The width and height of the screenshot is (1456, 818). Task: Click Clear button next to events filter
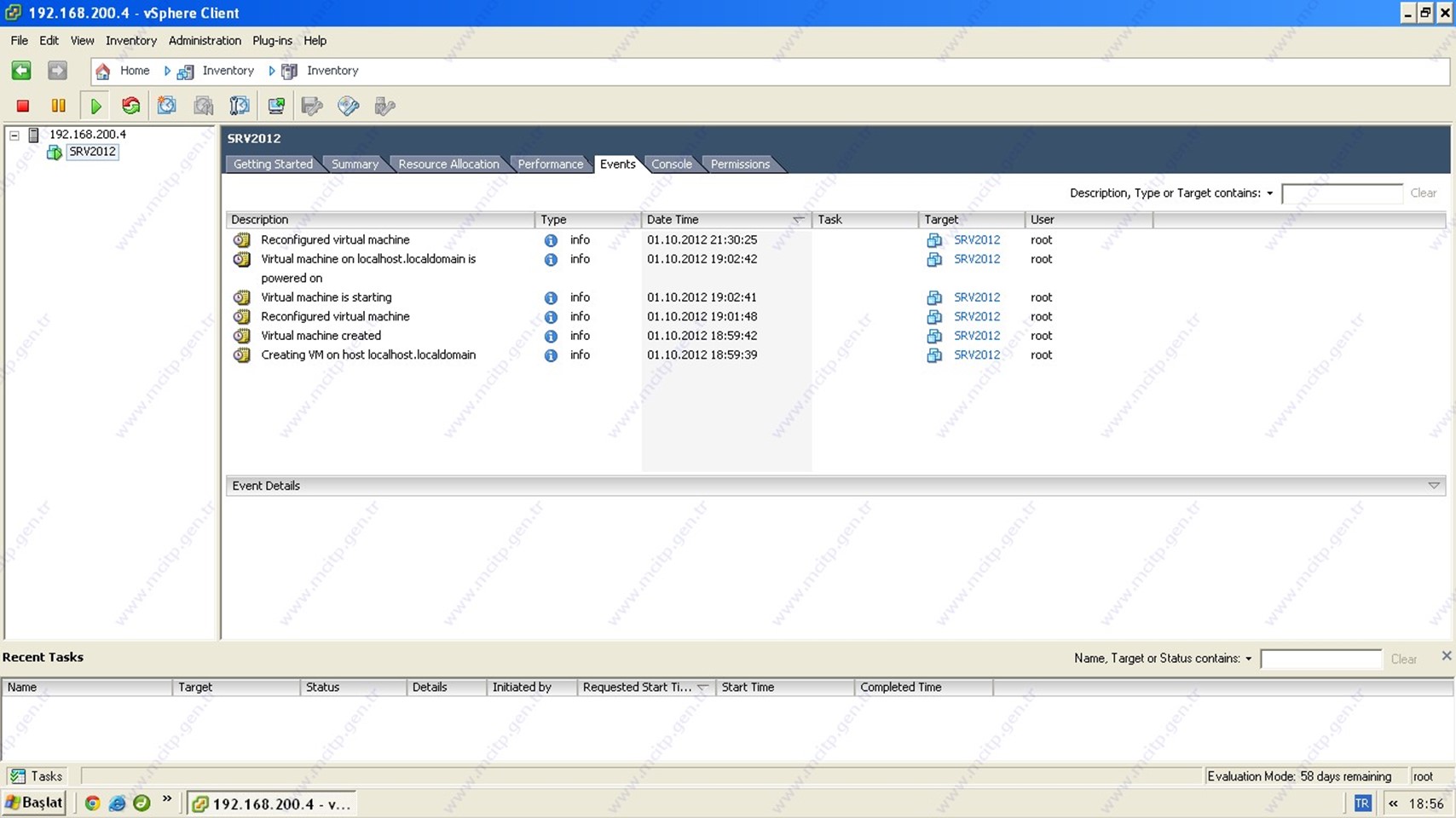tap(1423, 193)
